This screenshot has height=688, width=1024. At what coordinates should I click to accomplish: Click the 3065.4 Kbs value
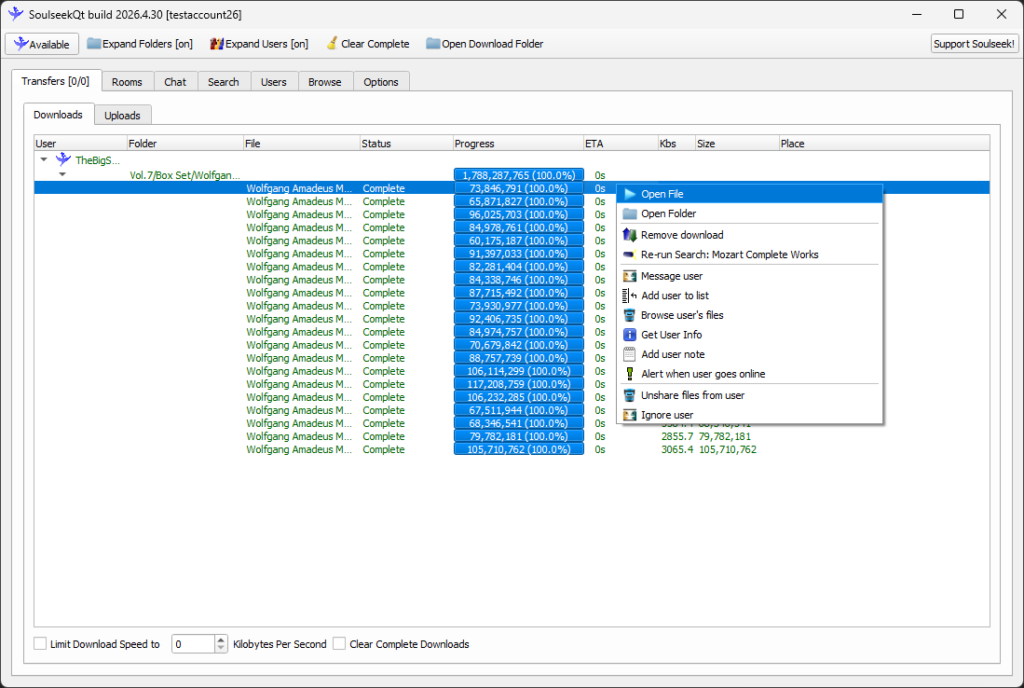pos(677,449)
